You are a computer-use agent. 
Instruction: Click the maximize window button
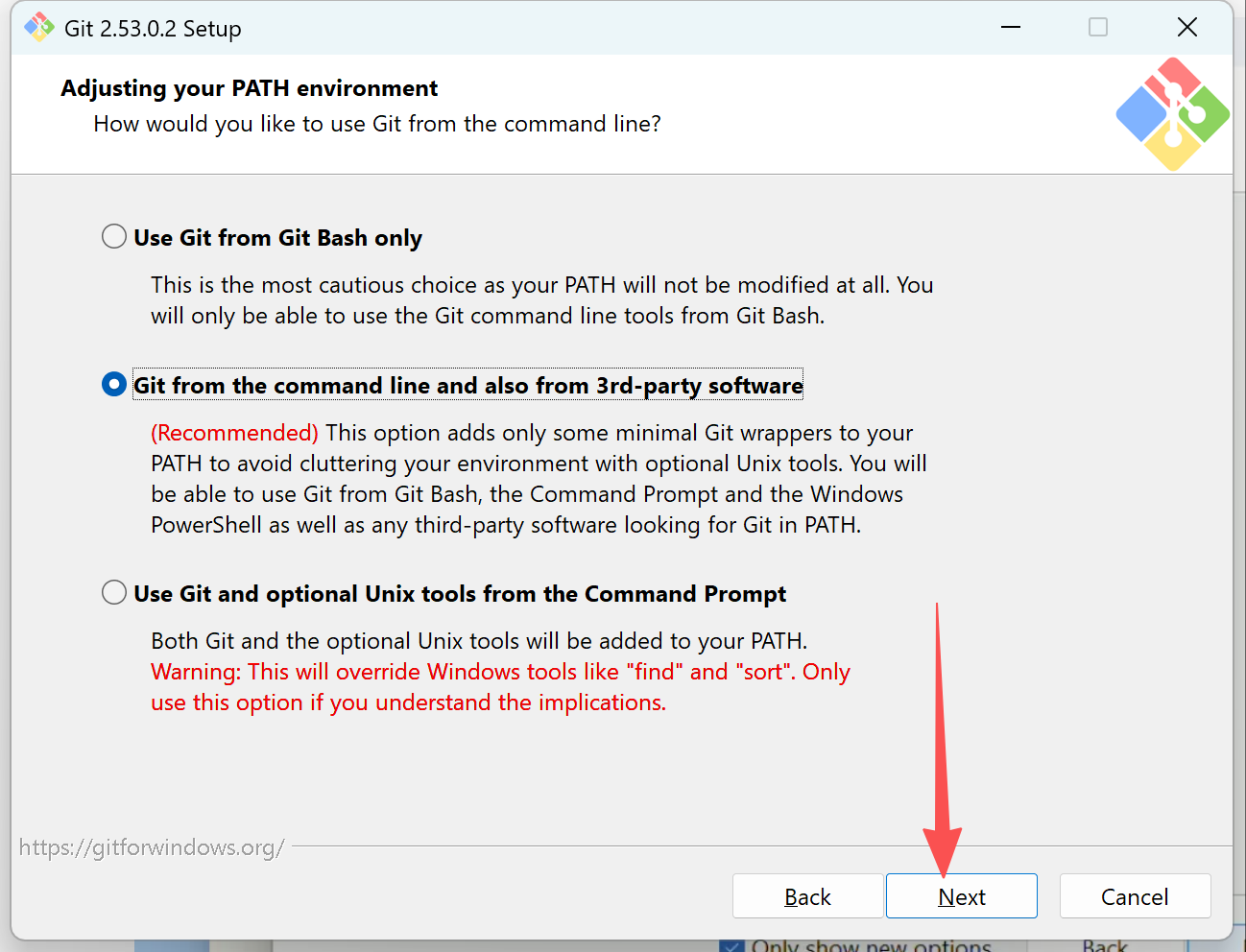tap(1098, 27)
